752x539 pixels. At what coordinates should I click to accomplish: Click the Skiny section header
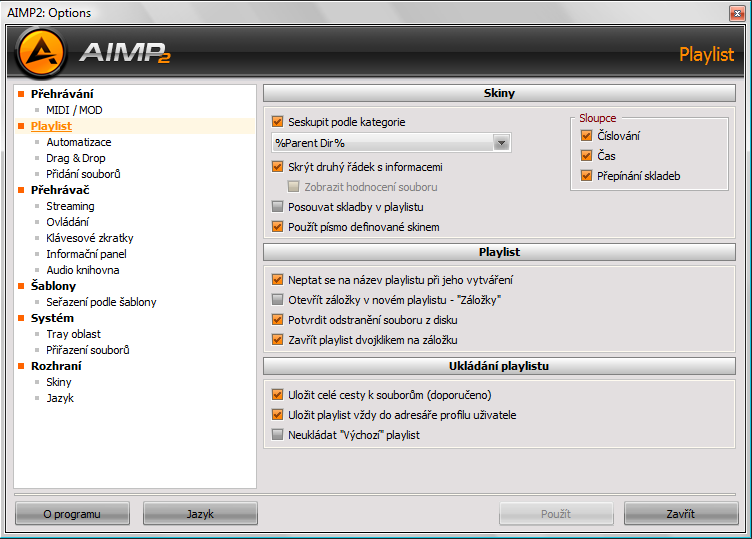click(x=499, y=93)
